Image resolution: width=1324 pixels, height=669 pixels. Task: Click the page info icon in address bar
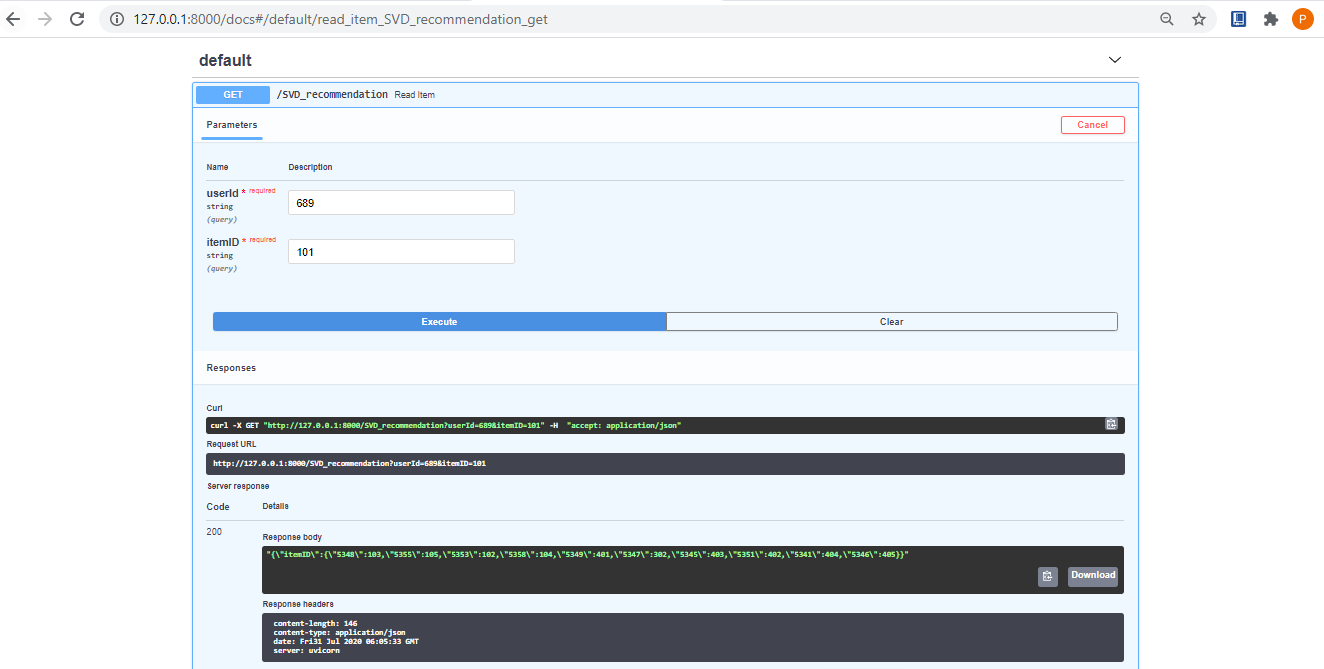[x=117, y=18]
